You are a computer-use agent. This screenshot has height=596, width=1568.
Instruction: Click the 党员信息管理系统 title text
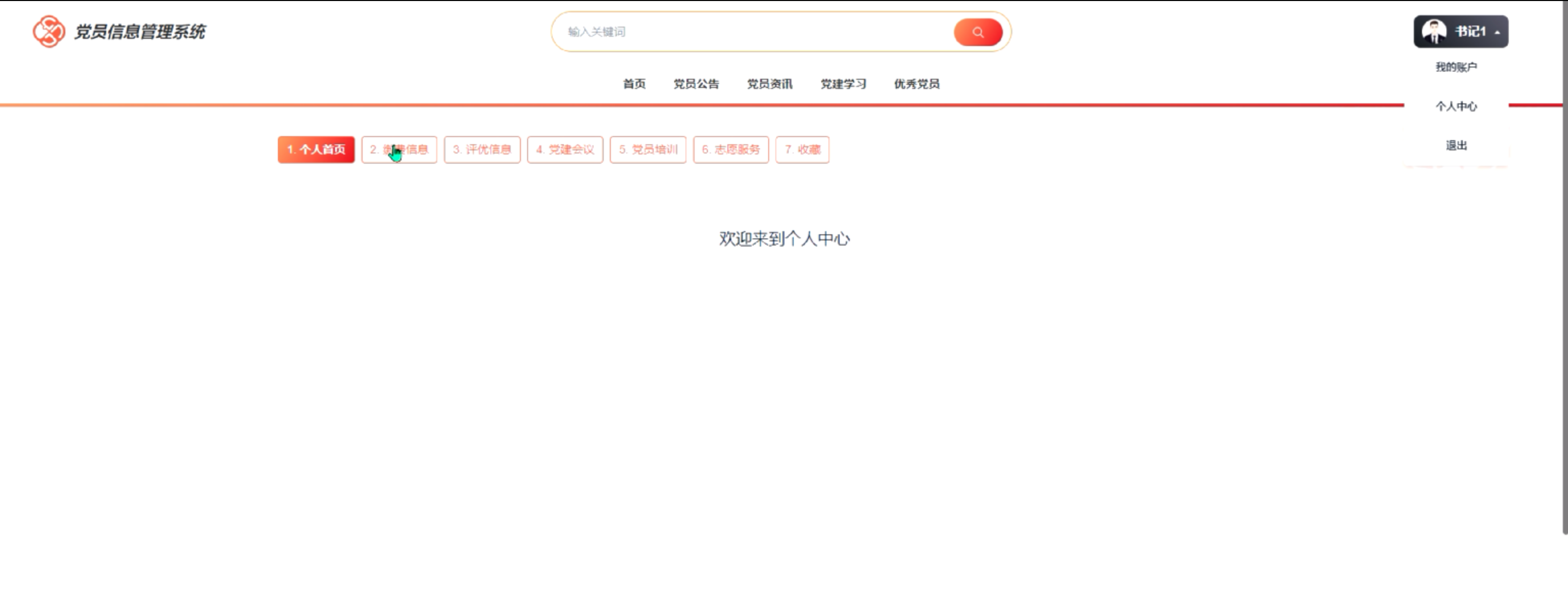click(x=139, y=32)
